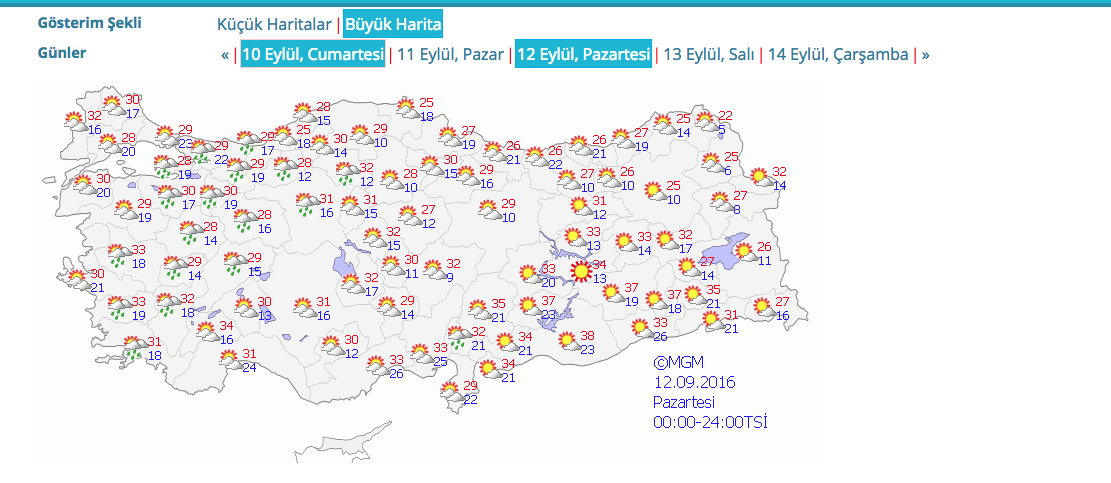Select 12 Eylül, Pazartesi day

tap(583, 54)
